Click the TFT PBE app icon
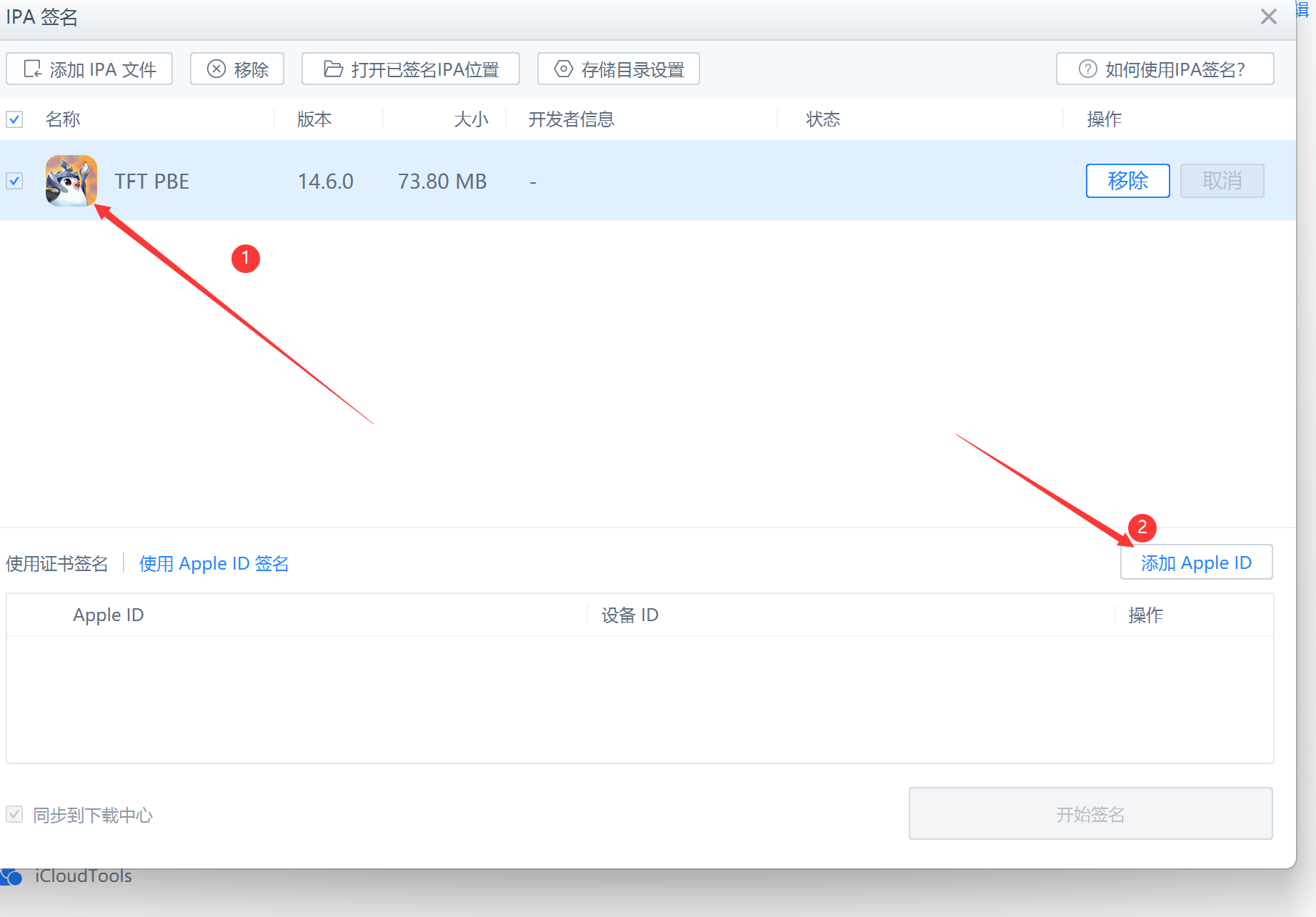This screenshot has height=917, width=1316. (x=71, y=181)
